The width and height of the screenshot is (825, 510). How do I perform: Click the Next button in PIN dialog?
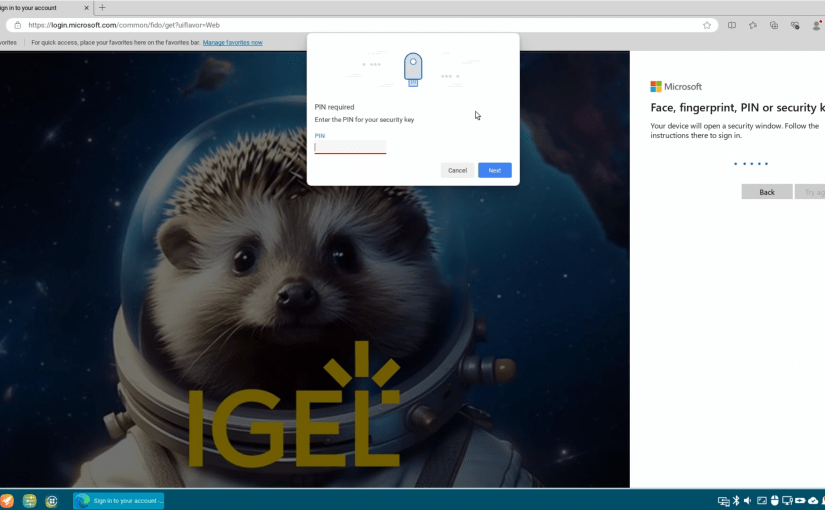(494, 170)
